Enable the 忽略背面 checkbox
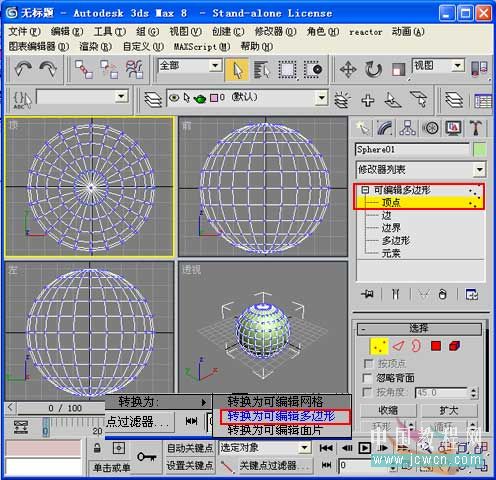Viewport: 496px width, 480px height. (x=367, y=378)
